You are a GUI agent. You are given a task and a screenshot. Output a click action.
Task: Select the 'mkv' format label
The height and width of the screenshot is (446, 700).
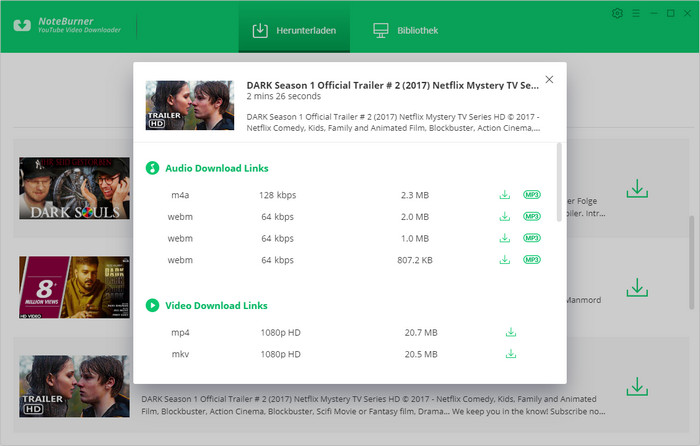[x=180, y=354]
